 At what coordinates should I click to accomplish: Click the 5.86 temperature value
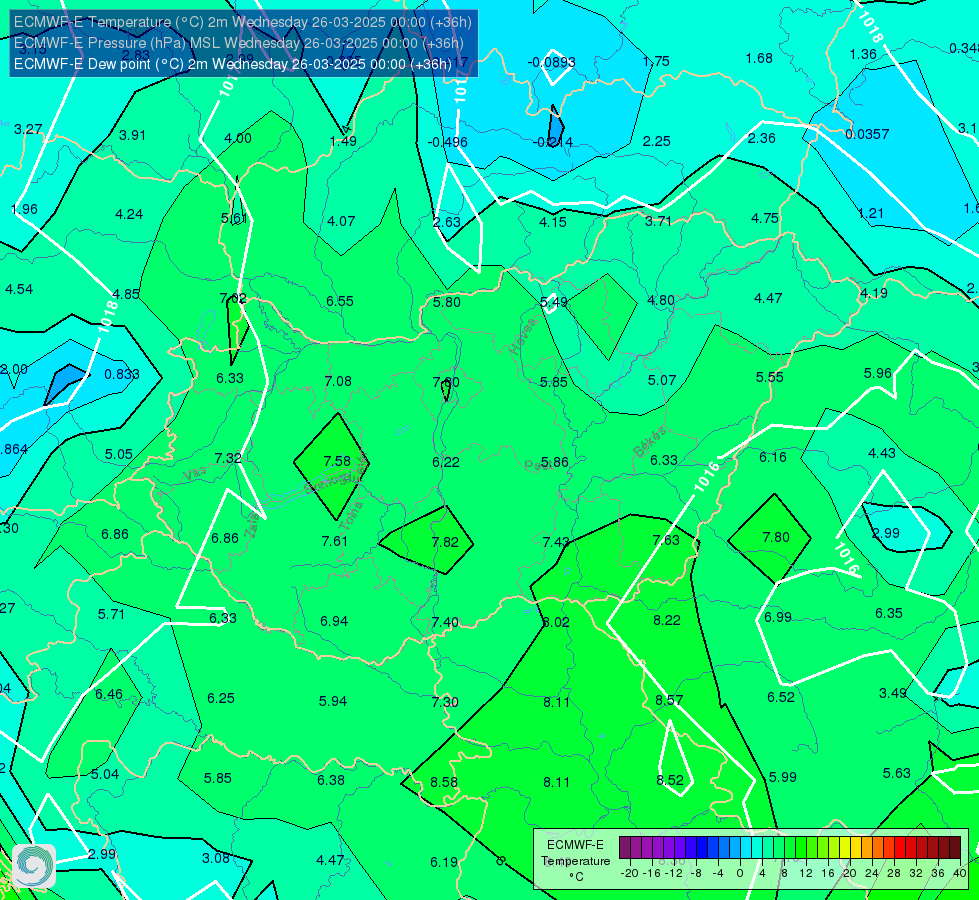tap(554, 462)
